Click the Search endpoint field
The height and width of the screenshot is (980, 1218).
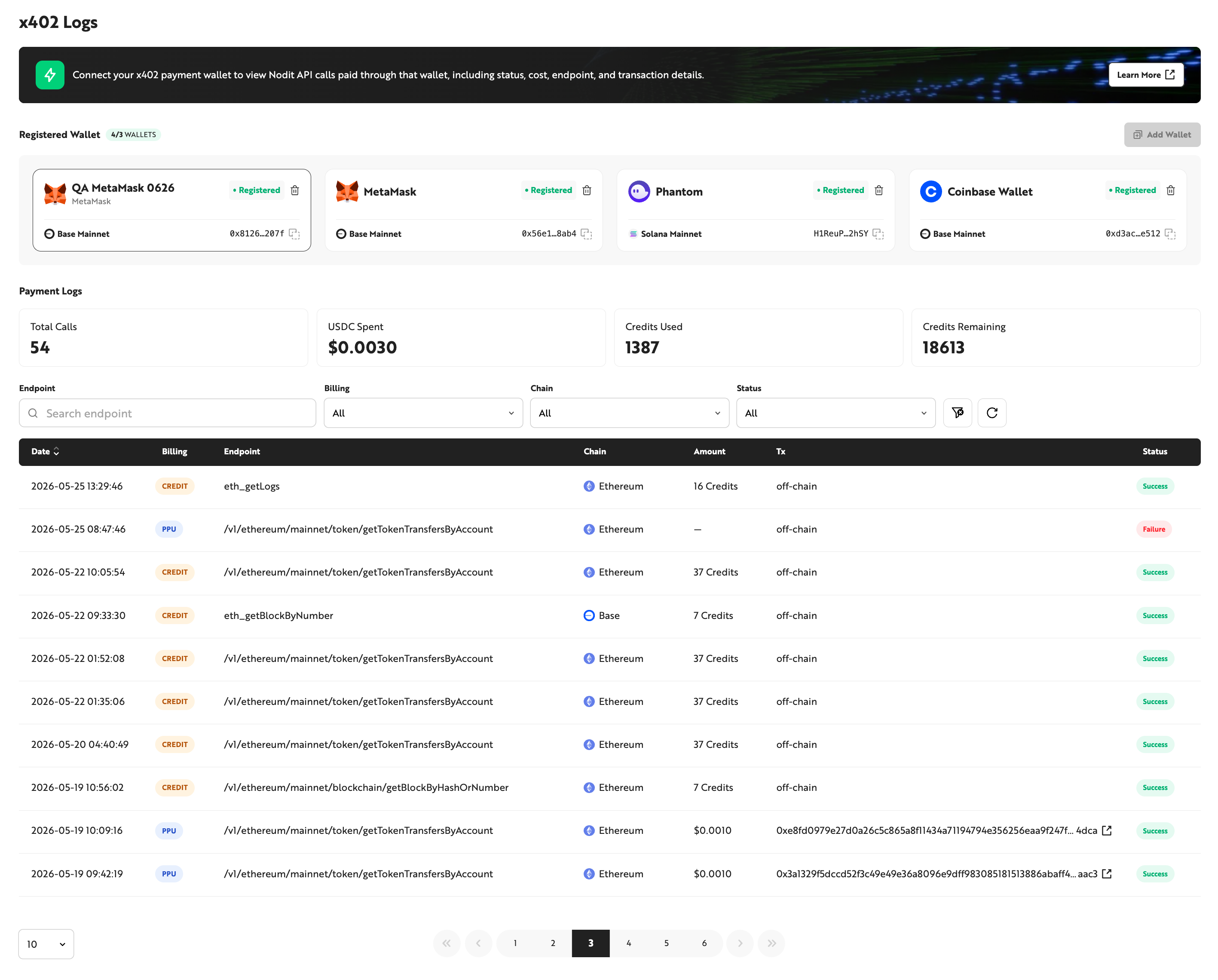167,413
